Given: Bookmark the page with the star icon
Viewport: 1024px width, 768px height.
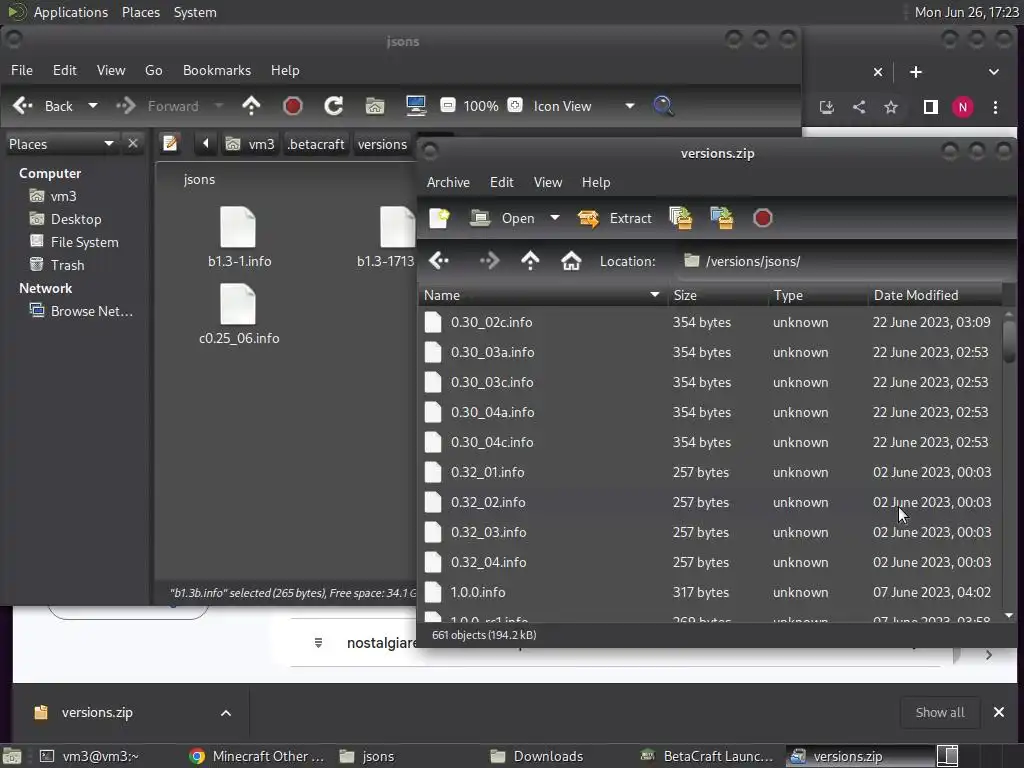Looking at the screenshot, I should point(891,107).
